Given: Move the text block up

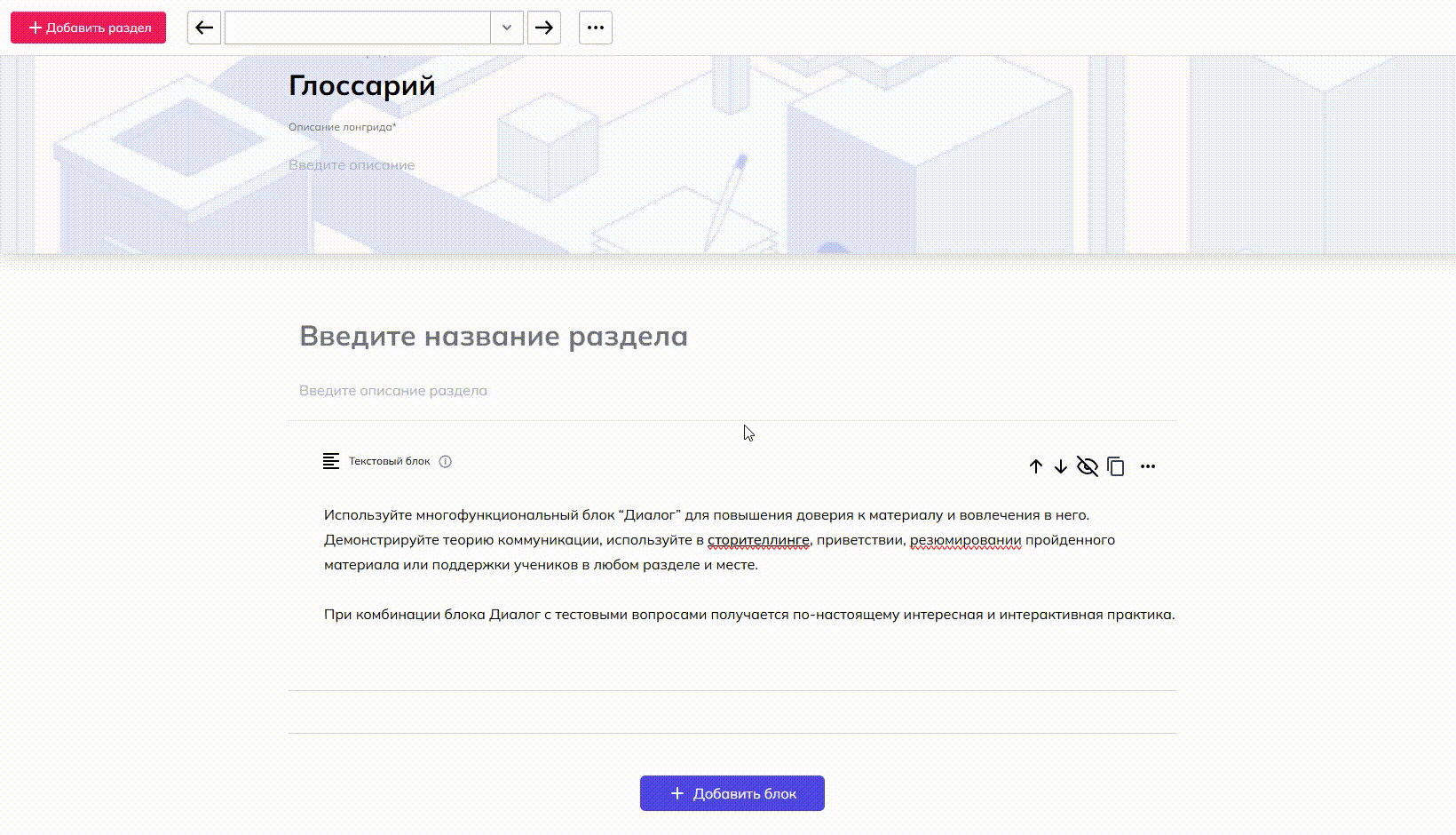Looking at the screenshot, I should [x=1035, y=466].
